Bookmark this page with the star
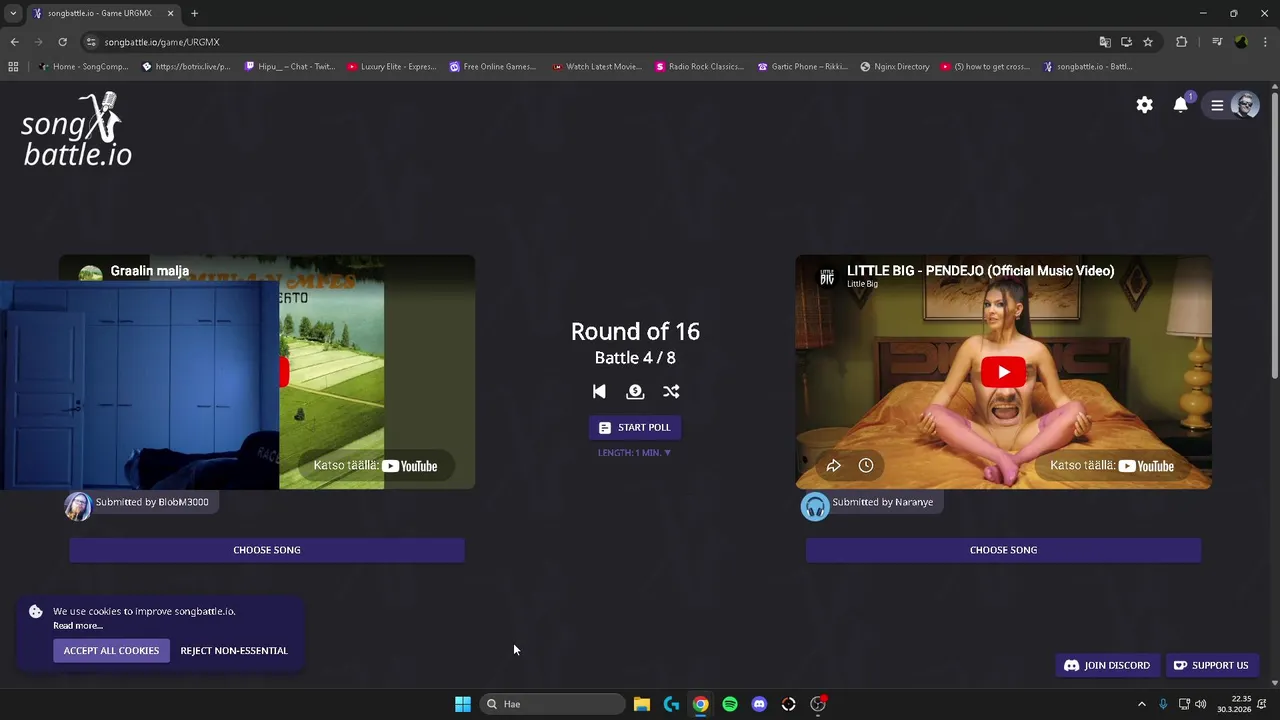 [x=1148, y=42]
